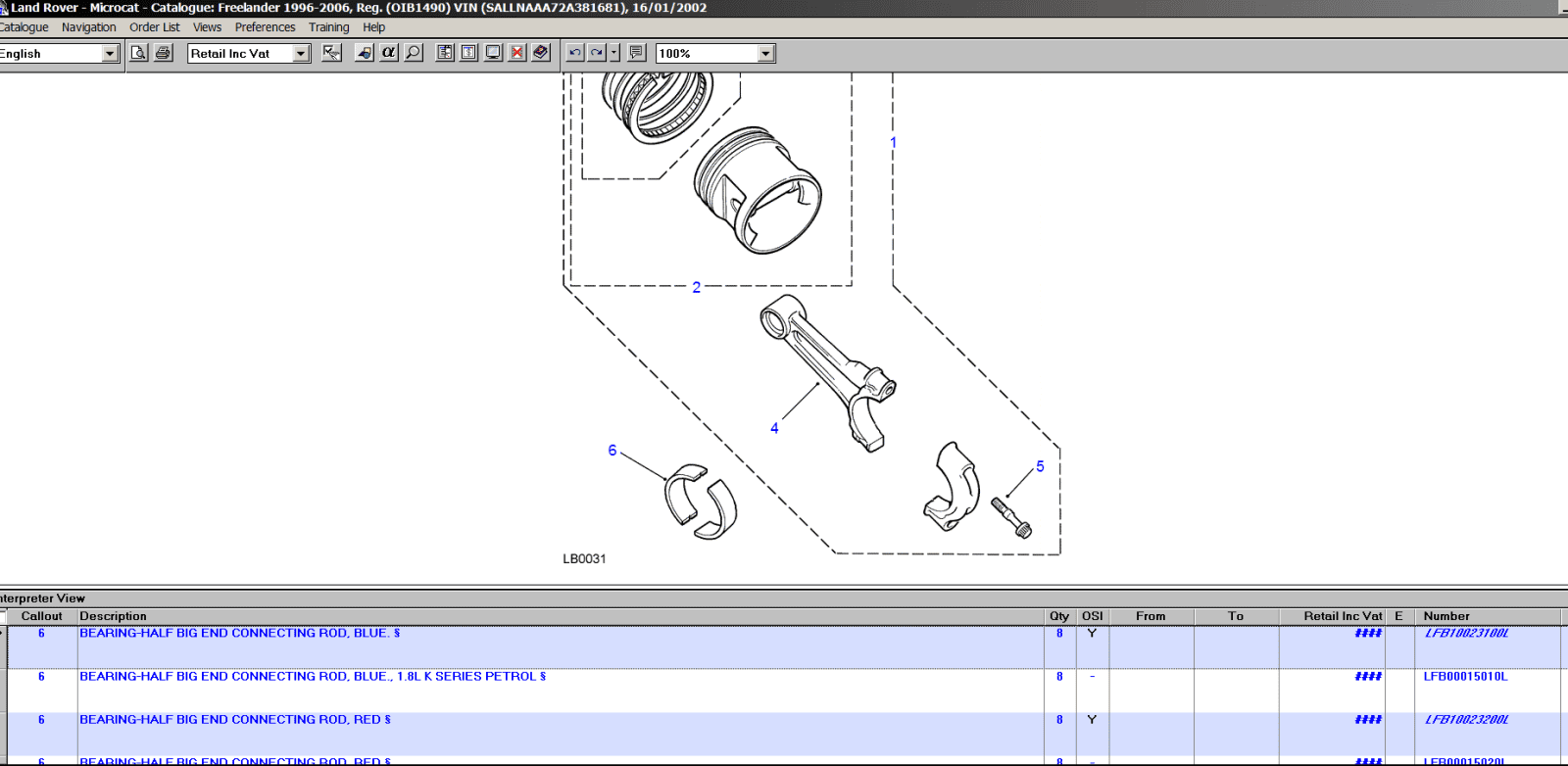The height and width of the screenshot is (766, 1568).
Task: Open the history arrow dropdown
Action: click(614, 53)
